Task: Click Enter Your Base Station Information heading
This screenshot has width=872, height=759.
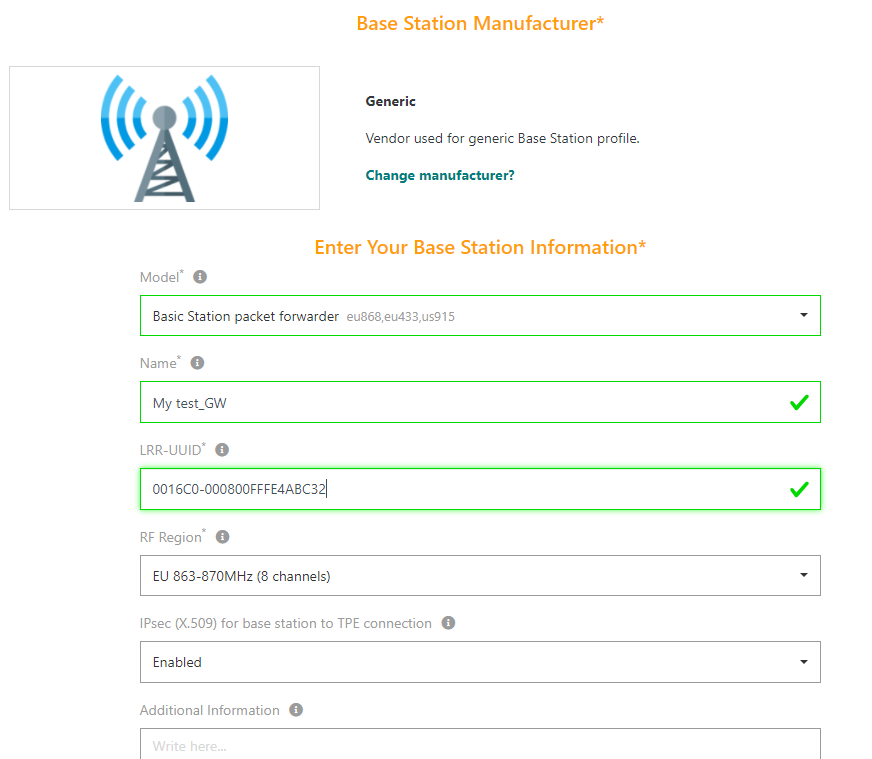Action: pos(480,247)
